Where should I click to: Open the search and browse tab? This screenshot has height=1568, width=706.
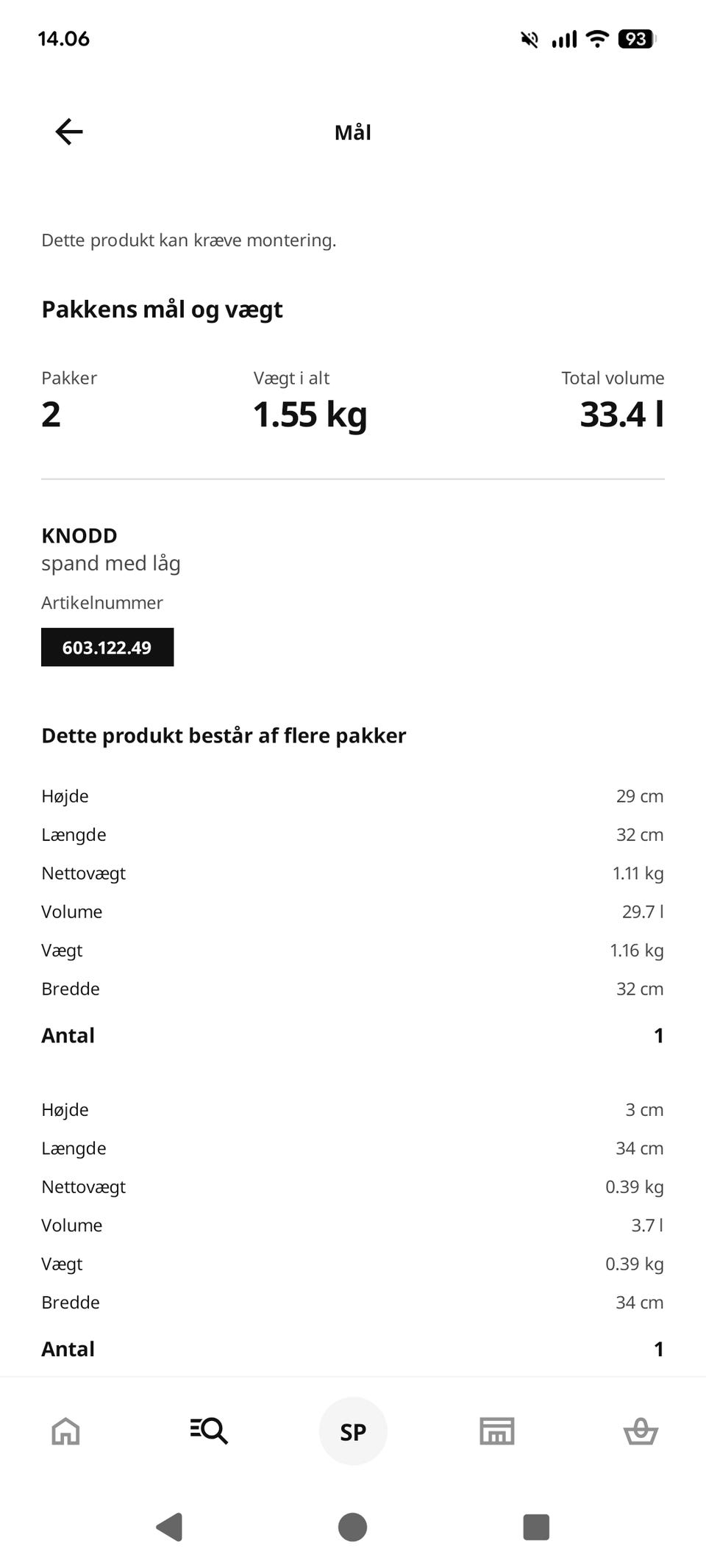(209, 1431)
